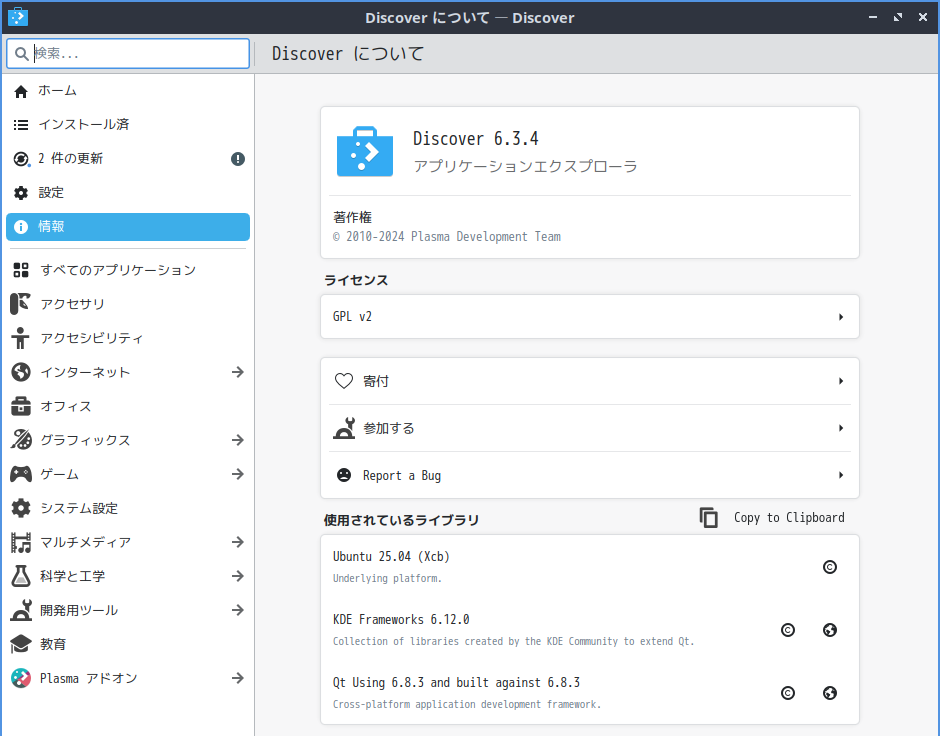Click the Qt Using 6.8.3 library text
This screenshot has width=940, height=736.
456,683
